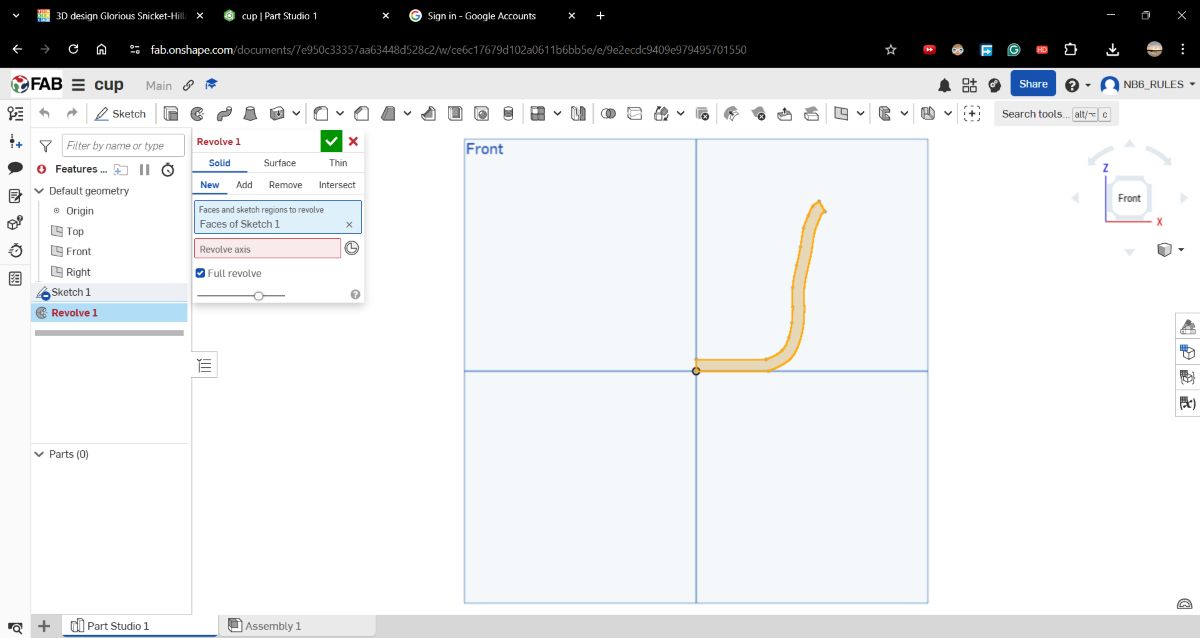The image size is (1200, 638).
Task: Select the Remove operation tab
Action: (x=285, y=185)
